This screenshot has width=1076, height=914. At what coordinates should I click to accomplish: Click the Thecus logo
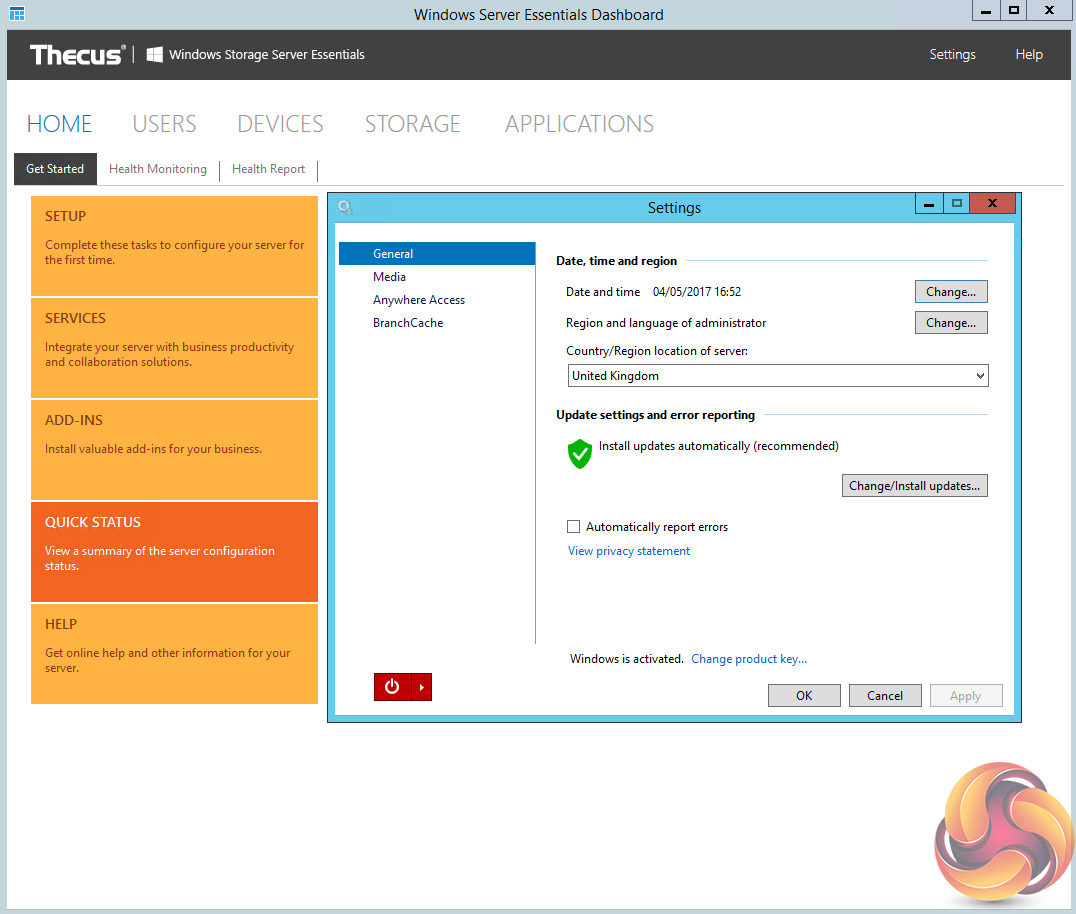[x=78, y=55]
